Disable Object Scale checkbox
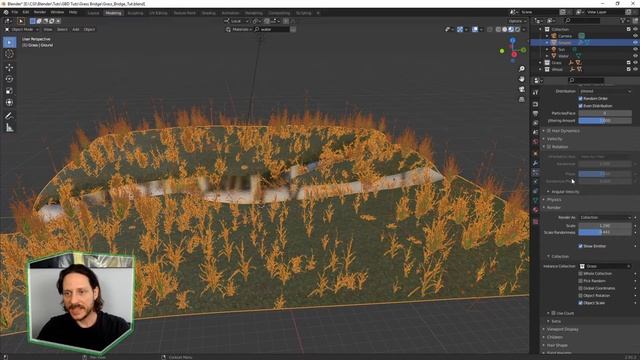The height and width of the screenshot is (360, 640). 580,303
